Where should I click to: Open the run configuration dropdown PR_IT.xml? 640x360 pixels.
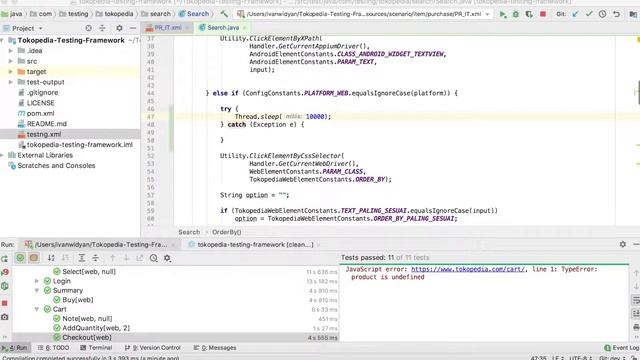pyautogui.click(x=364, y=14)
